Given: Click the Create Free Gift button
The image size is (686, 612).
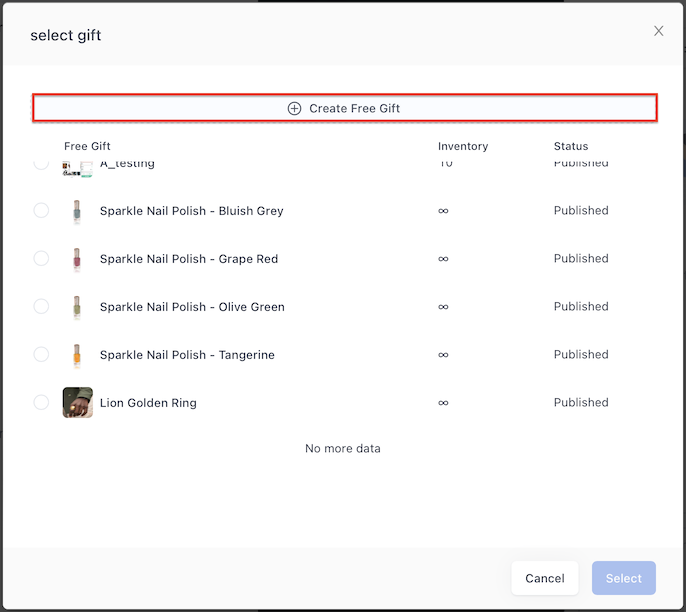Looking at the screenshot, I should [x=344, y=108].
